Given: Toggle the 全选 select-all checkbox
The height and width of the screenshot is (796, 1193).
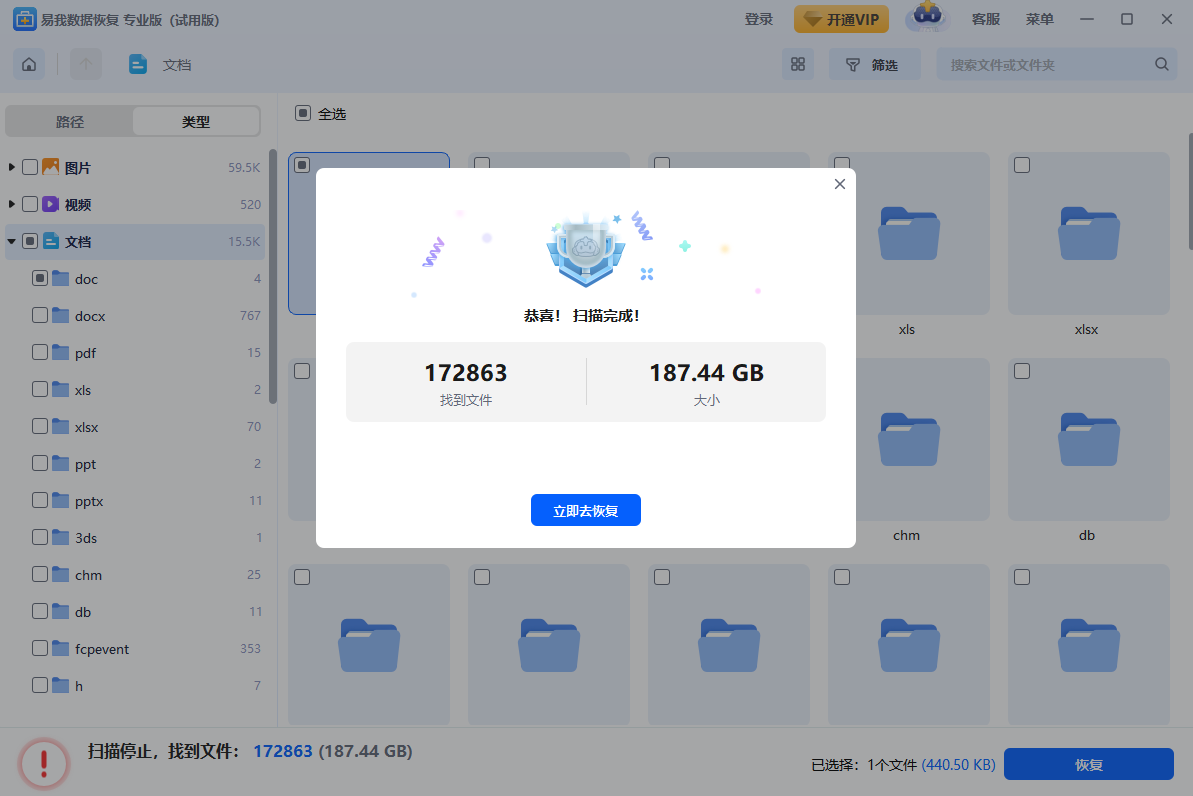Looking at the screenshot, I should click(x=303, y=114).
